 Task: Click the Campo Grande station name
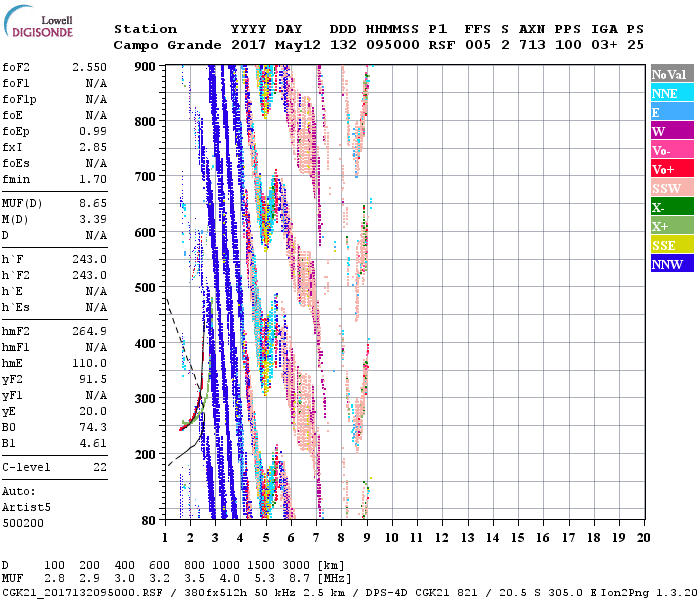click(x=167, y=45)
